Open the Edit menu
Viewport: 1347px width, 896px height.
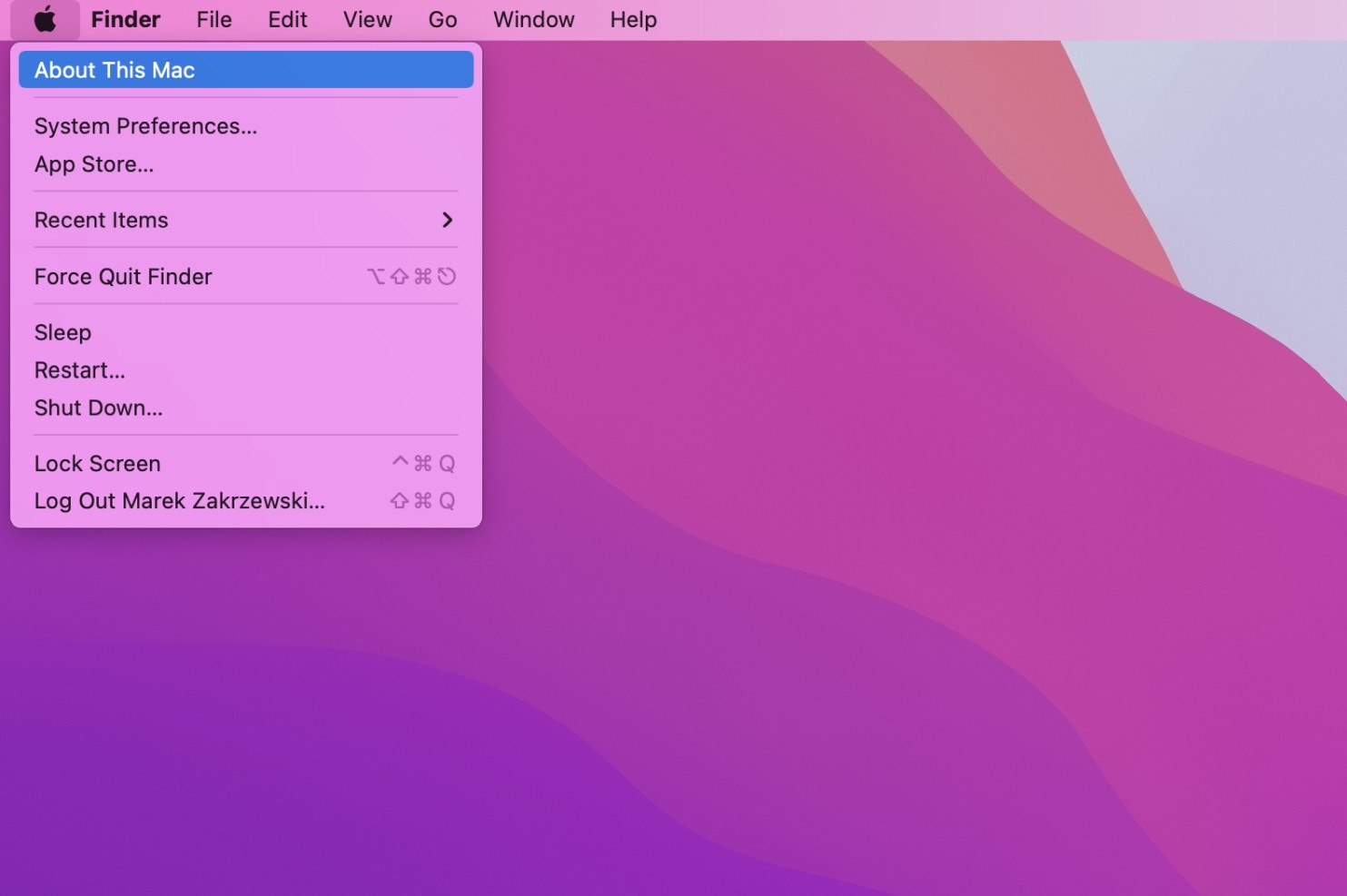[288, 19]
